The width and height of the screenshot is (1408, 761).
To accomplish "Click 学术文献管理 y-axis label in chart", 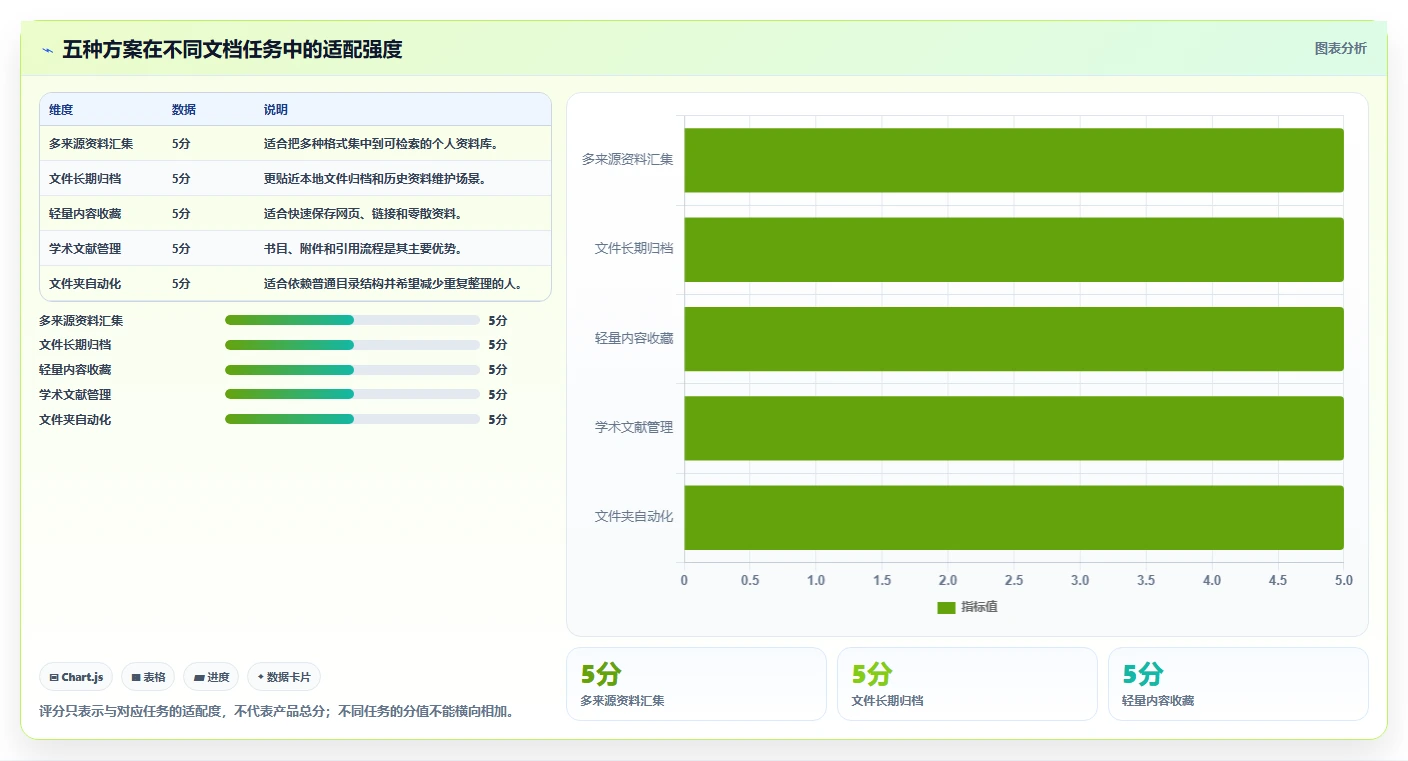I will 634,428.
